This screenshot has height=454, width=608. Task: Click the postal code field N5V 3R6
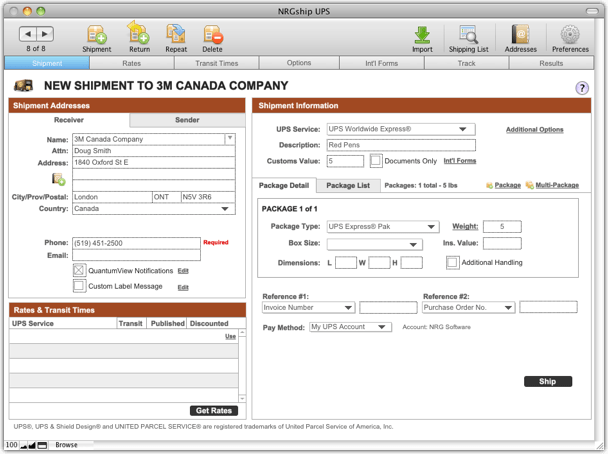pos(208,197)
